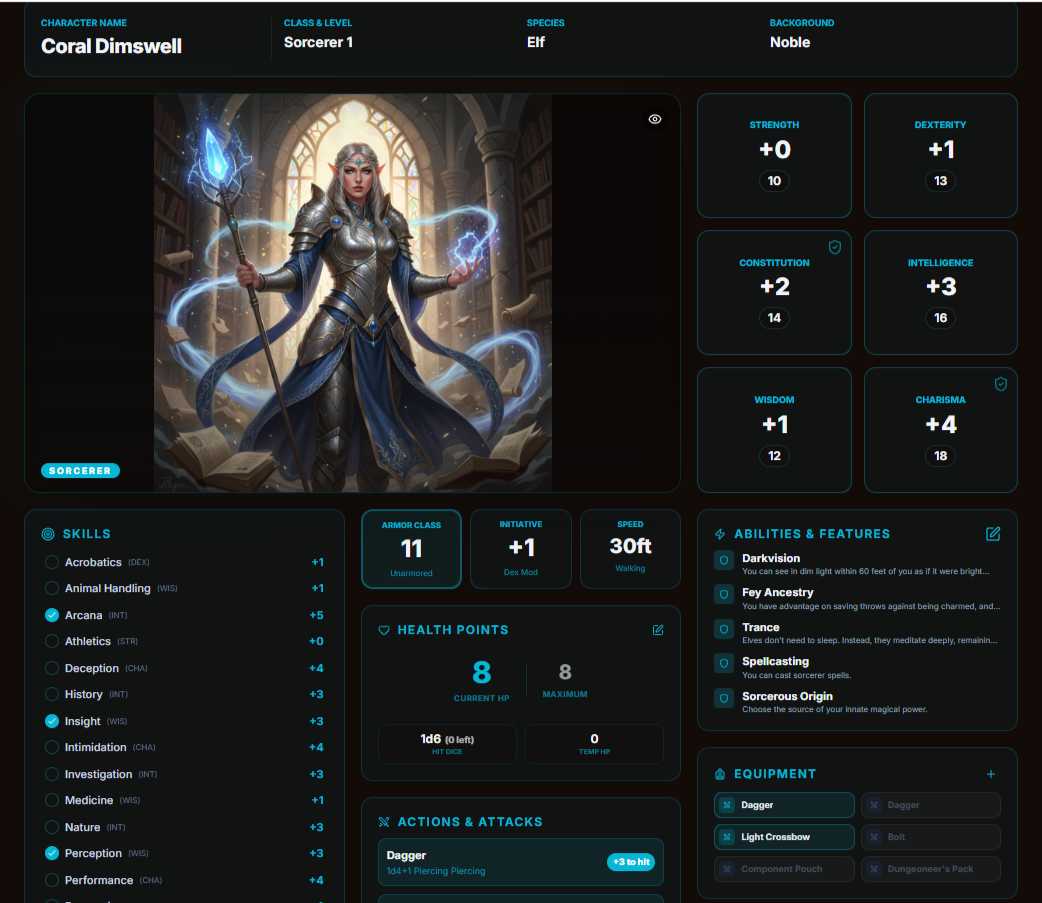Viewport: 1042px width, 903px height.
Task: Toggle Athletics skill proficiency
Action: pos(51,641)
